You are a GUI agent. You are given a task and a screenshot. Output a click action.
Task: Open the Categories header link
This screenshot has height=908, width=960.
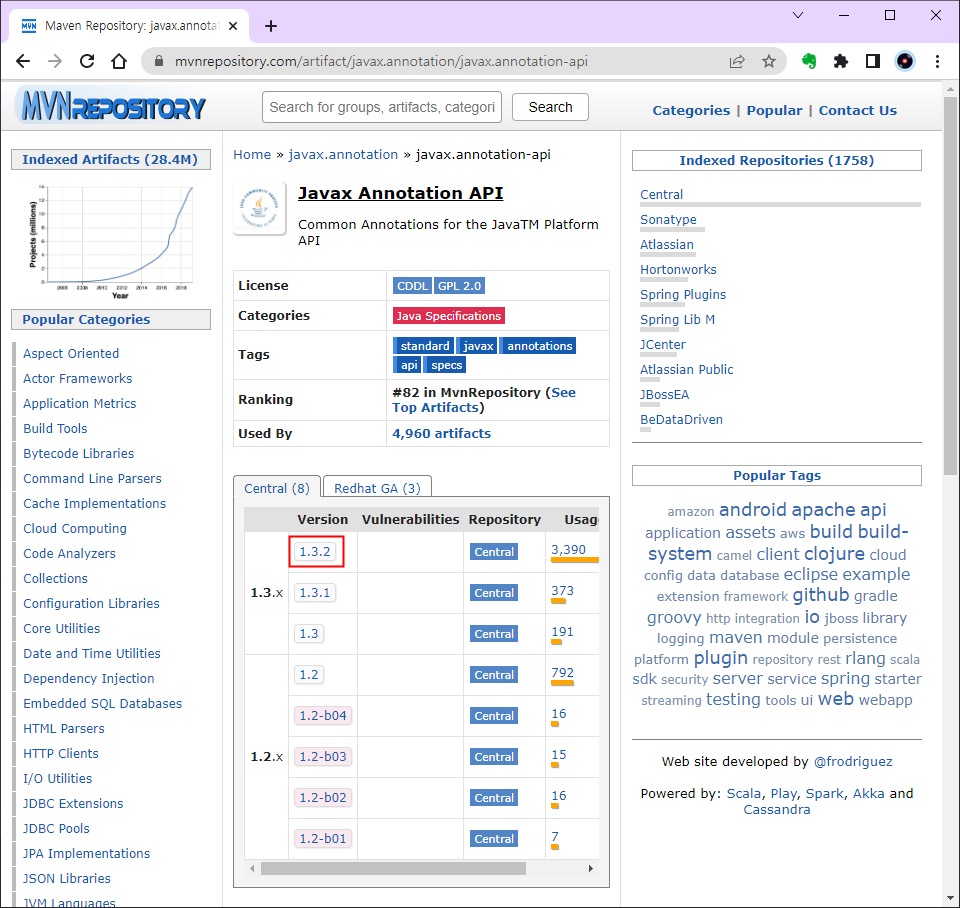pyautogui.click(x=691, y=111)
